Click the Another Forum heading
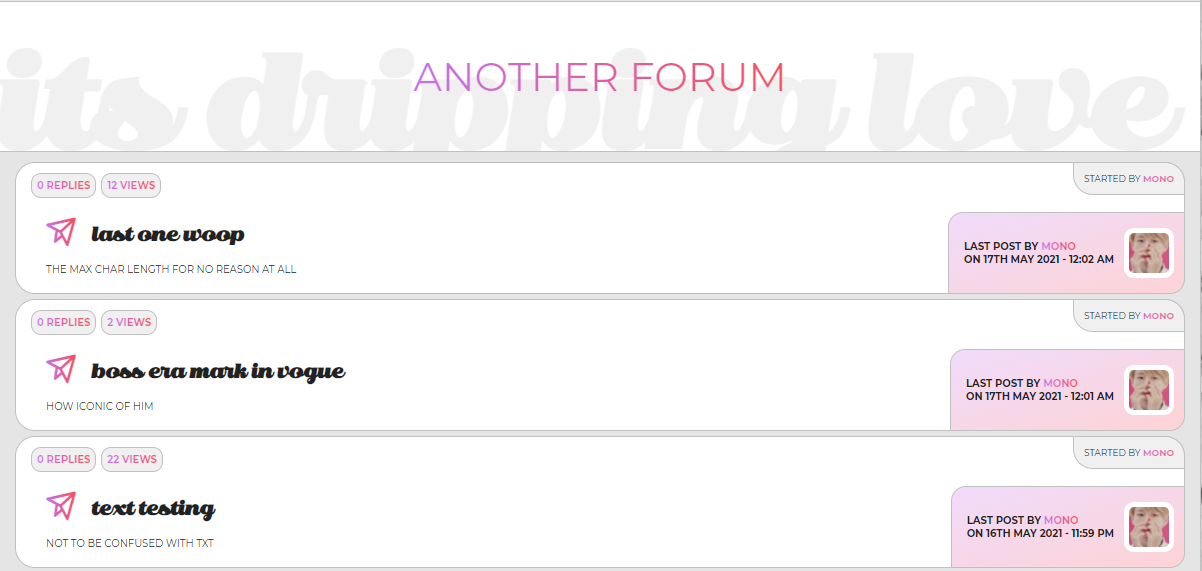This screenshot has width=1202, height=571. [599, 78]
